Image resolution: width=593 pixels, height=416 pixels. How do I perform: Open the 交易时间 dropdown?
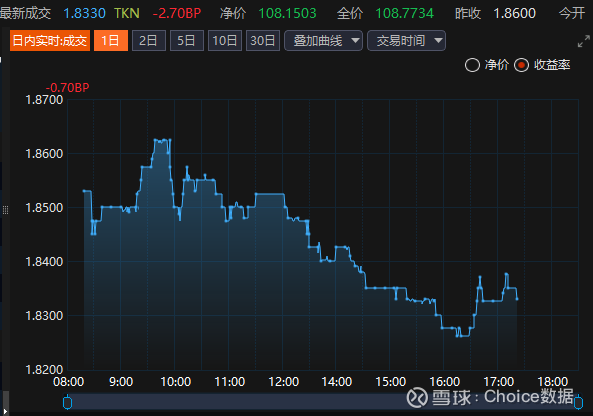pos(406,40)
